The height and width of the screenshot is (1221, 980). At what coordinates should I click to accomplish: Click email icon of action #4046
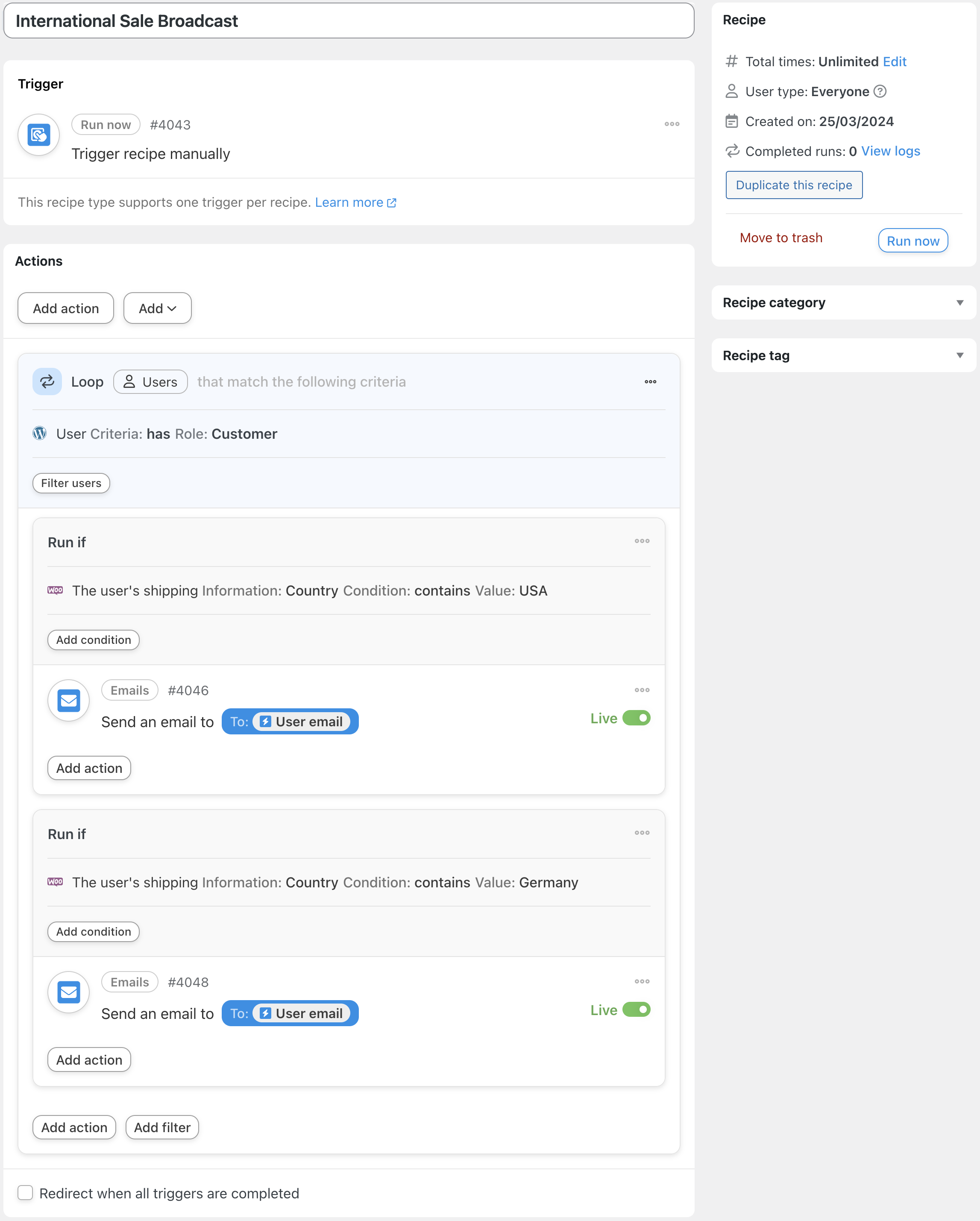(x=68, y=701)
